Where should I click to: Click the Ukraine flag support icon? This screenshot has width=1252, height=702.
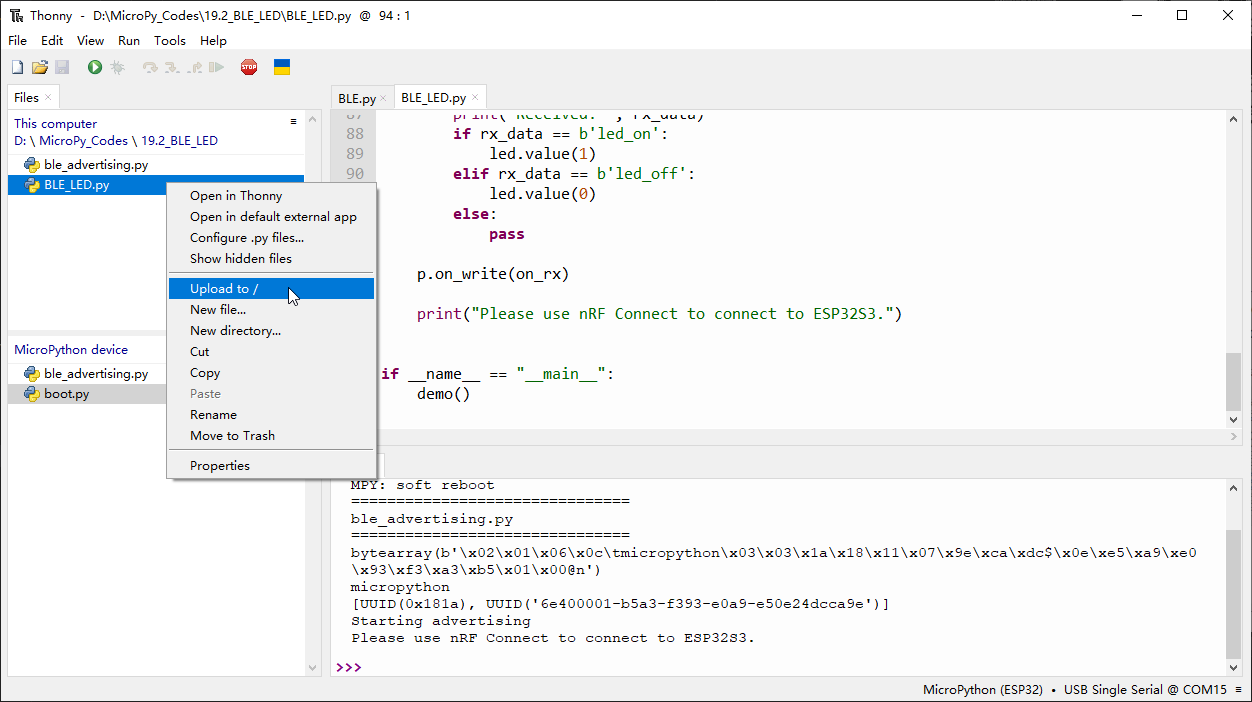pyautogui.click(x=282, y=67)
